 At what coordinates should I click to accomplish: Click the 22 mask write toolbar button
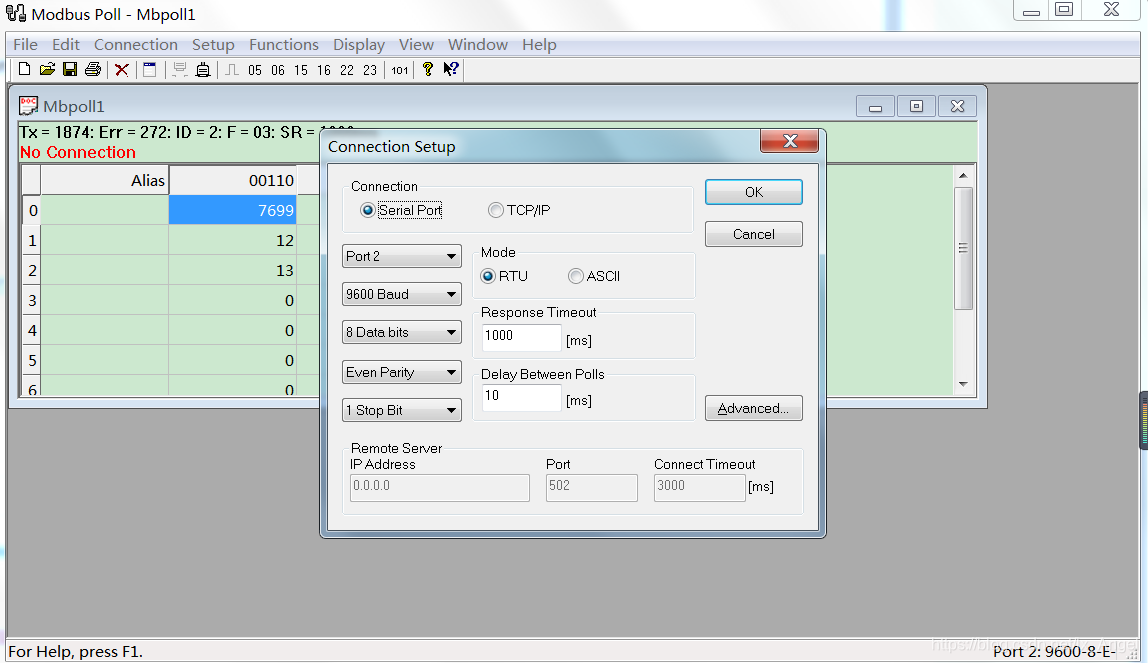tap(347, 70)
